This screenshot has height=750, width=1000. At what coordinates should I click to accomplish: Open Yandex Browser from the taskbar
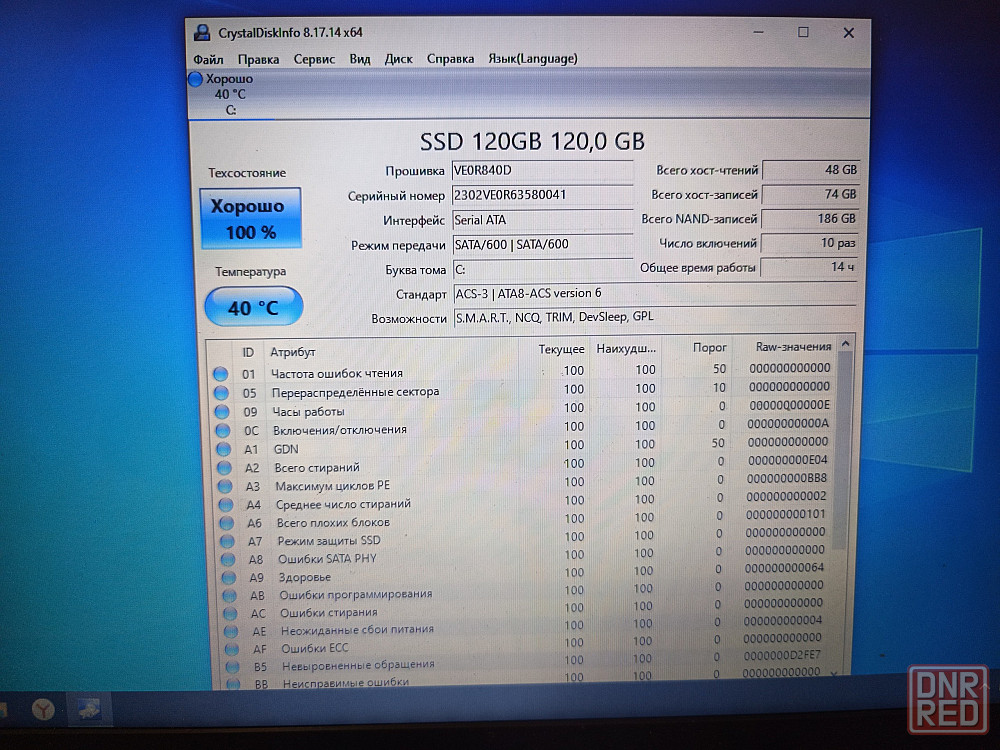43,709
